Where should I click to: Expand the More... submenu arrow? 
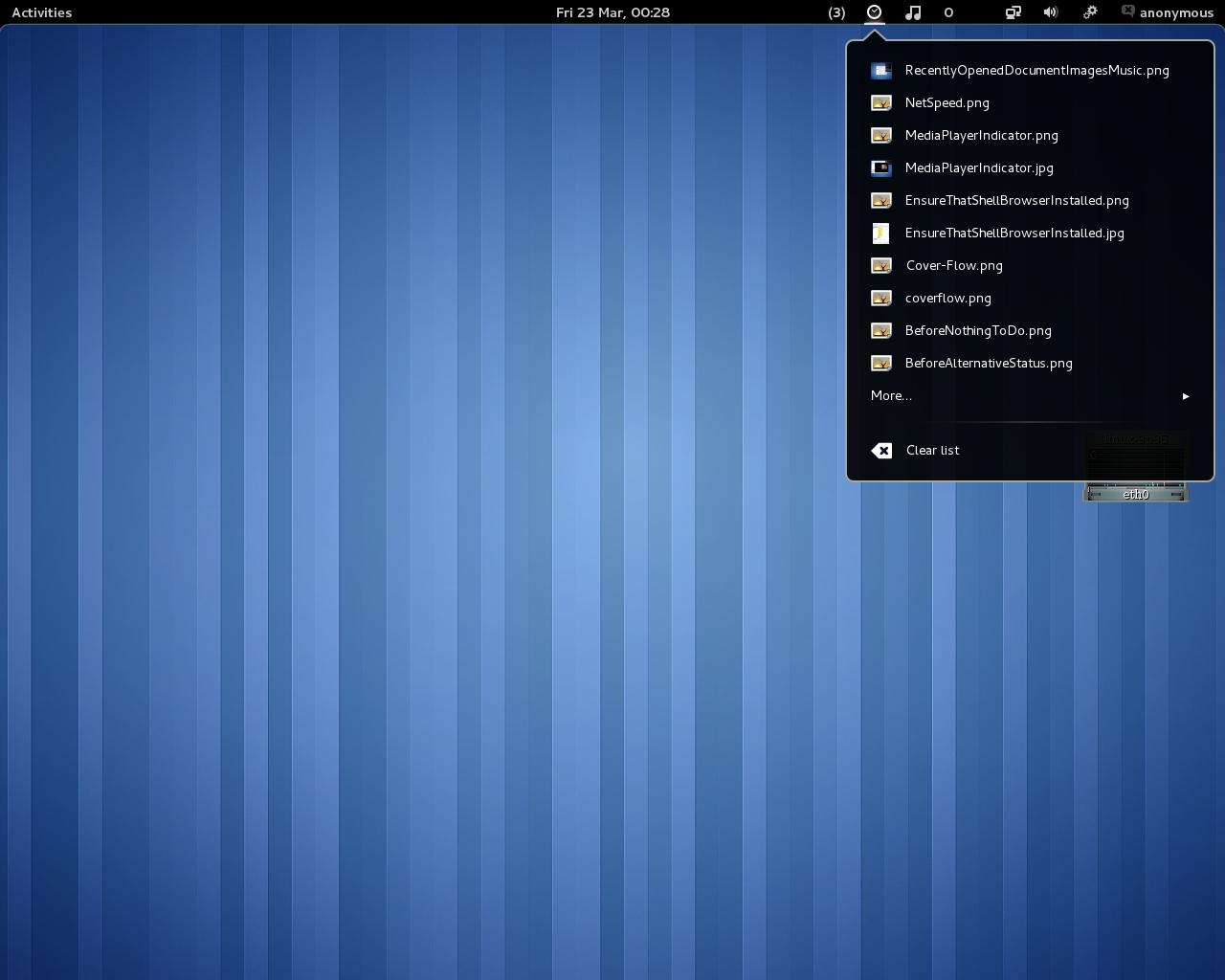(x=1186, y=396)
